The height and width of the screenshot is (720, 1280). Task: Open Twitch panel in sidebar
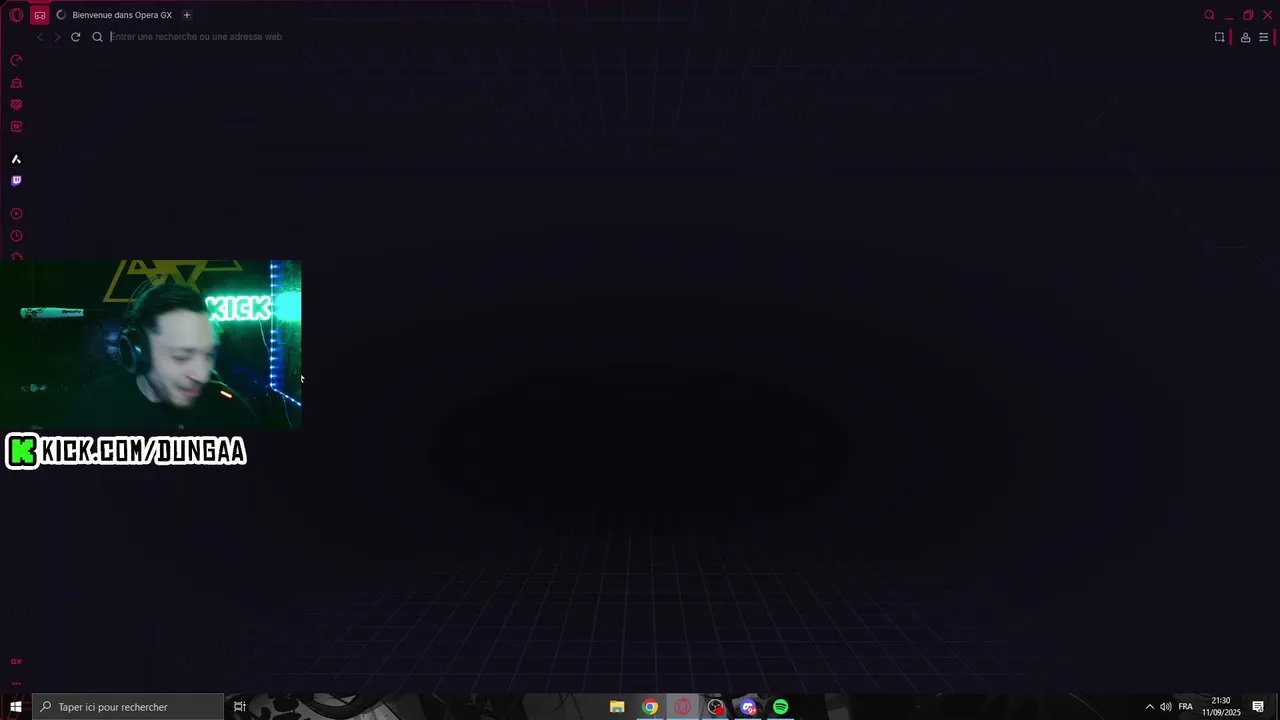coord(16,181)
